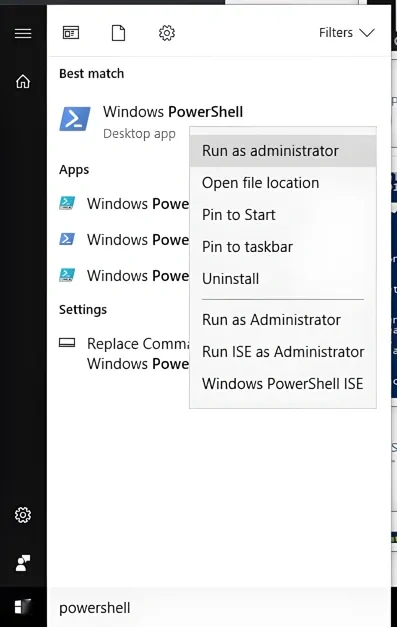The width and height of the screenshot is (397, 627).
Task: Click the first Apps list PowerShell icon
Action: [x=67, y=203]
